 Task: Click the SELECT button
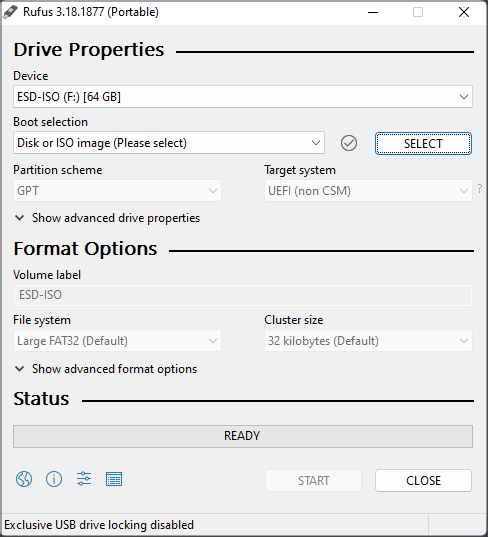423,143
